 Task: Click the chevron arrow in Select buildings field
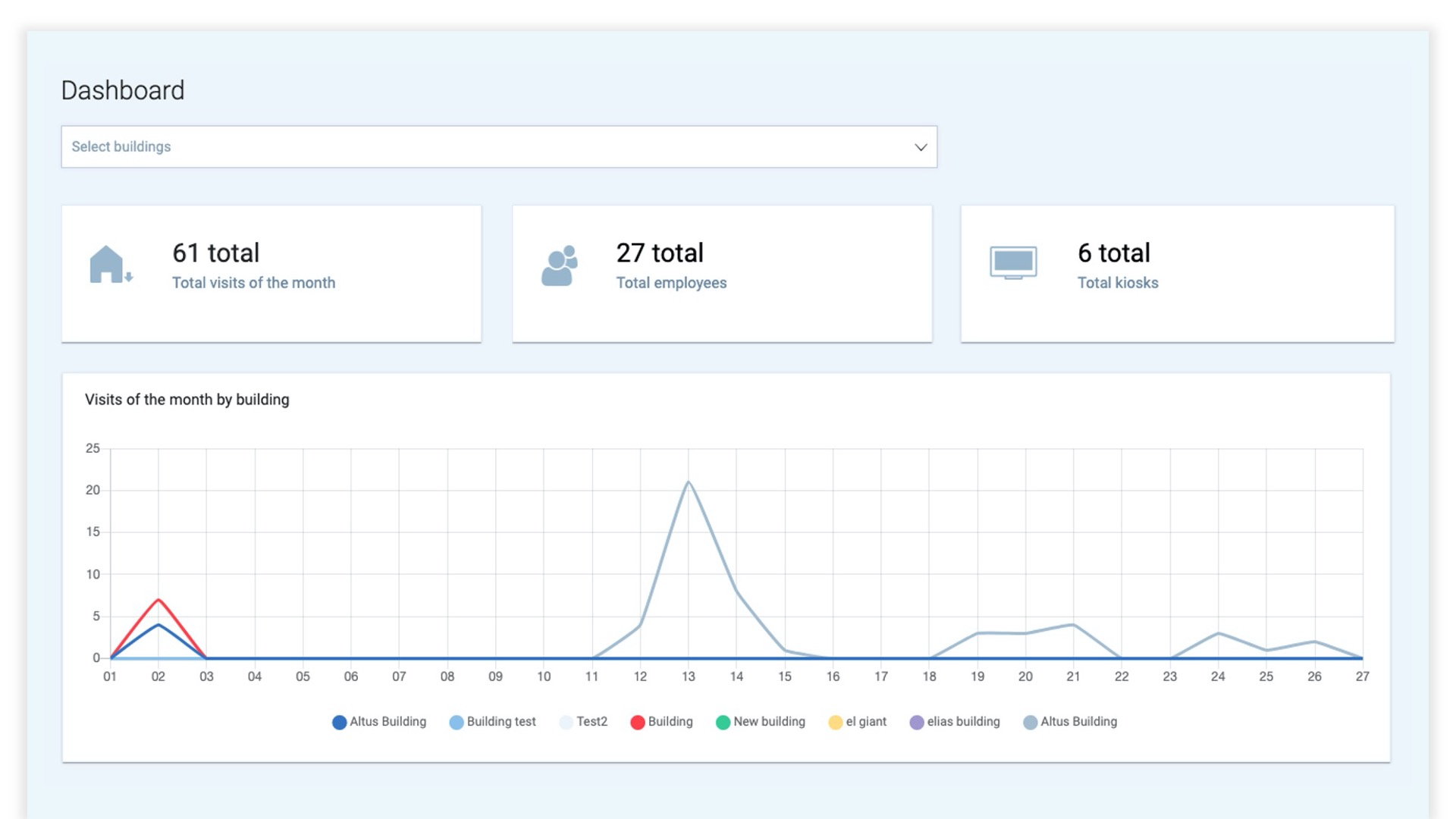coord(920,146)
